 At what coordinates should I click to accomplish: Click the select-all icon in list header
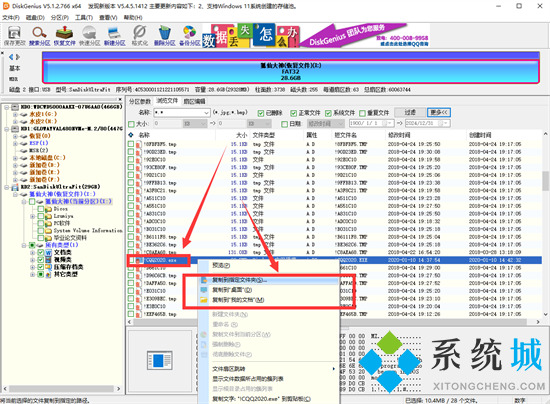coord(131,135)
